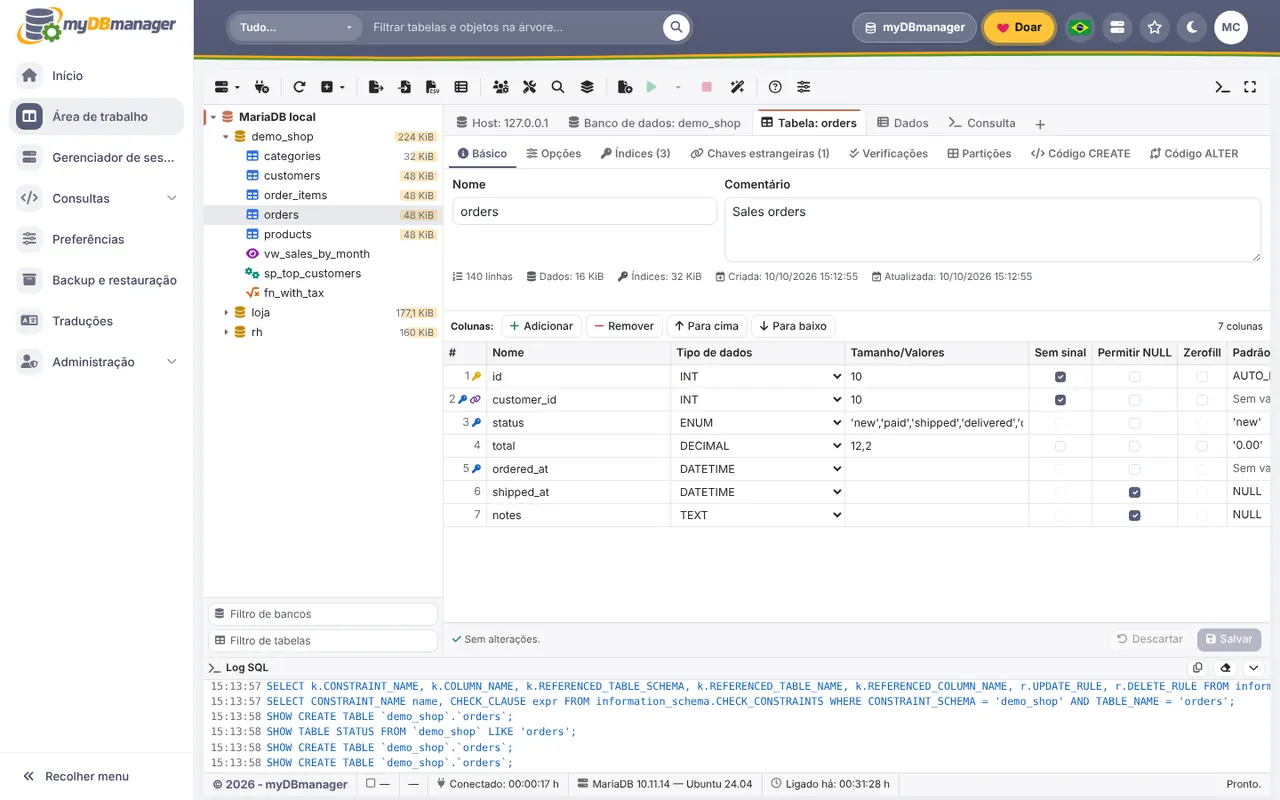Click the magic wand icon in the toolbar
1280x800 pixels.
(738, 87)
